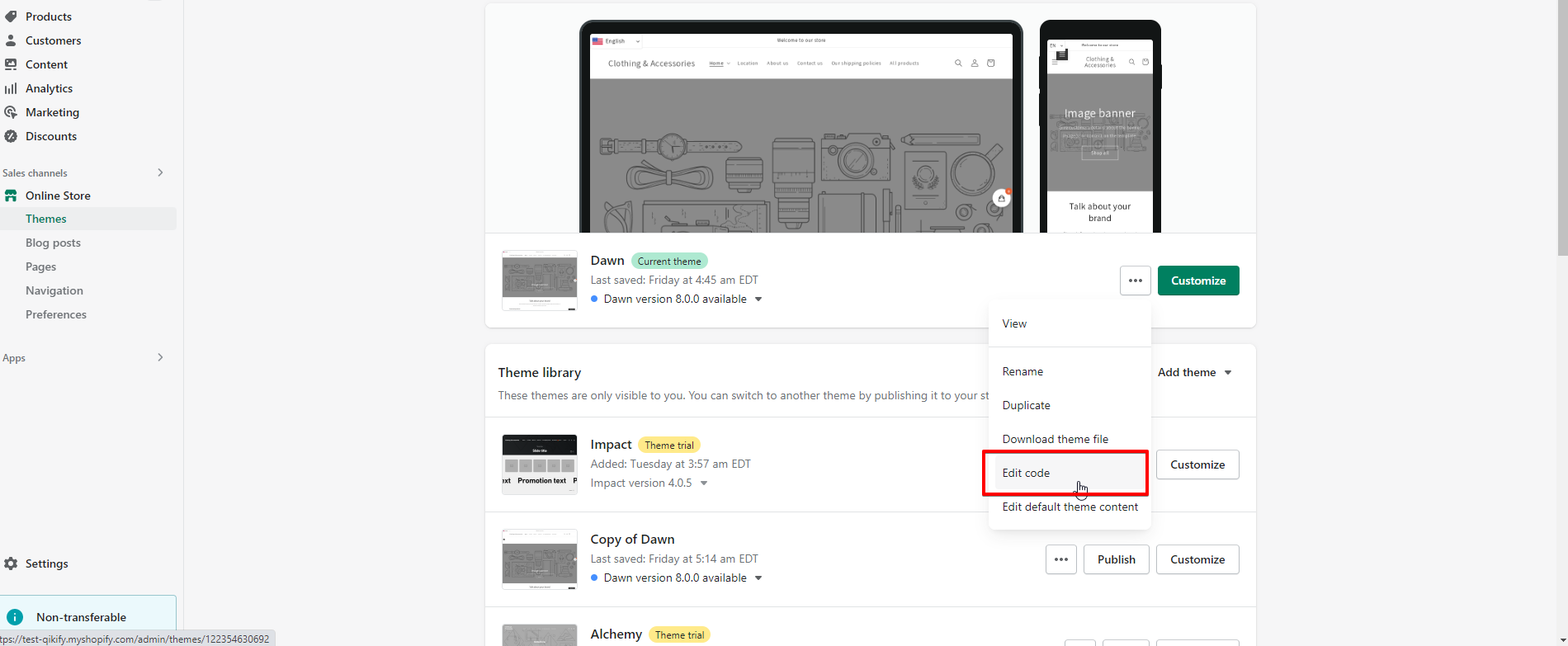Image resolution: width=1568 pixels, height=646 pixels.
Task: Expand the Apps chevron
Action: pyautogui.click(x=160, y=357)
